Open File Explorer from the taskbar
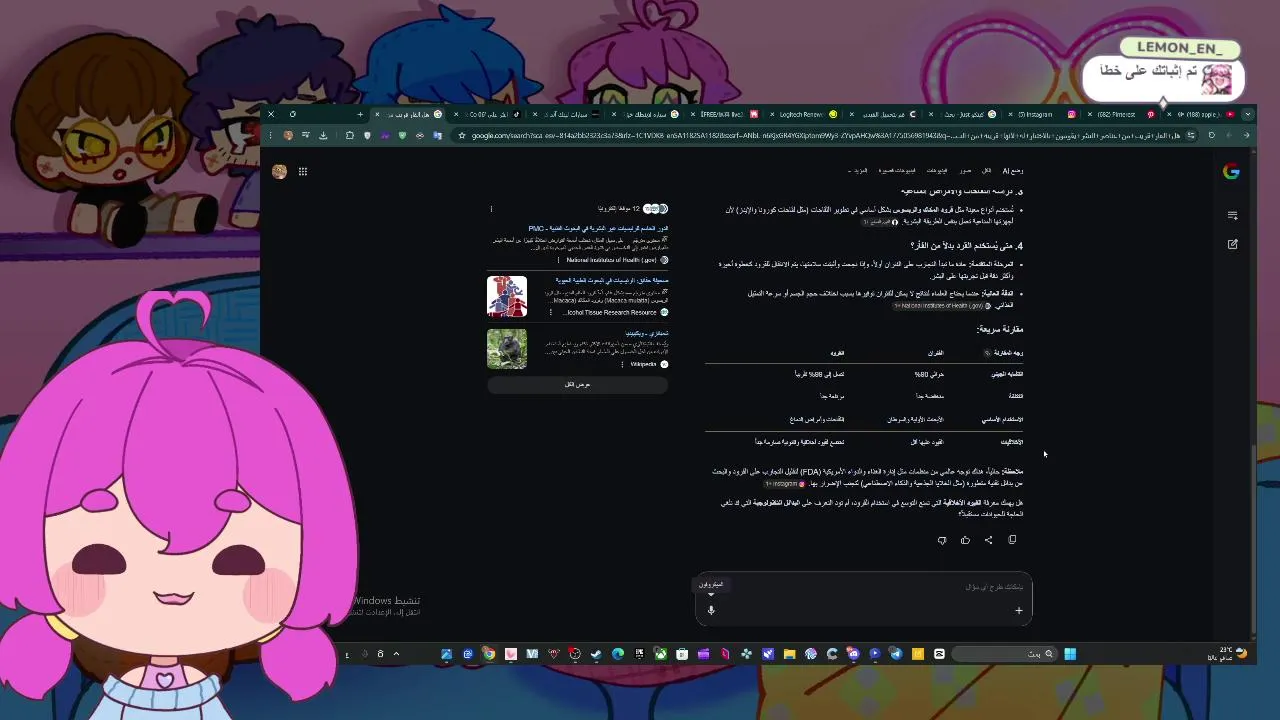 [789, 654]
